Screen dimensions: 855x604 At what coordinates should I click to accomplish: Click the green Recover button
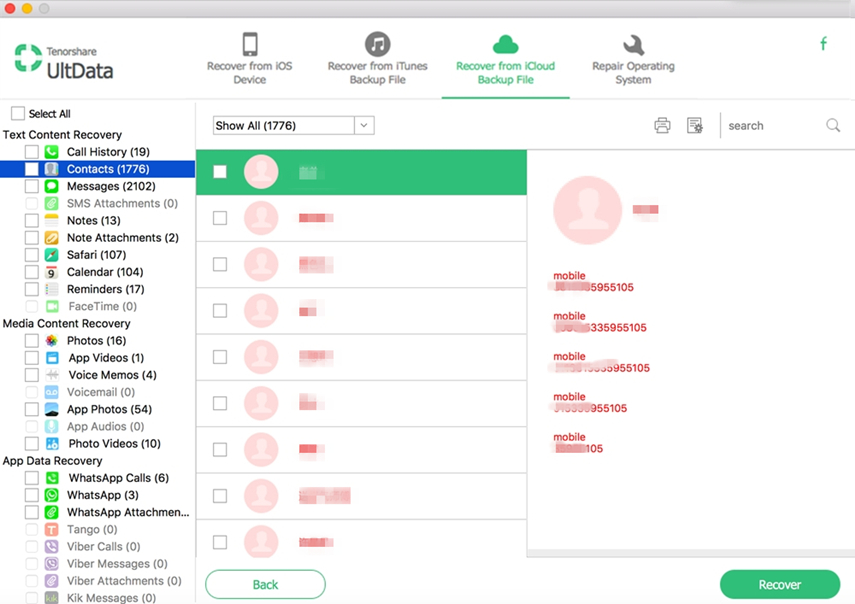[780, 584]
